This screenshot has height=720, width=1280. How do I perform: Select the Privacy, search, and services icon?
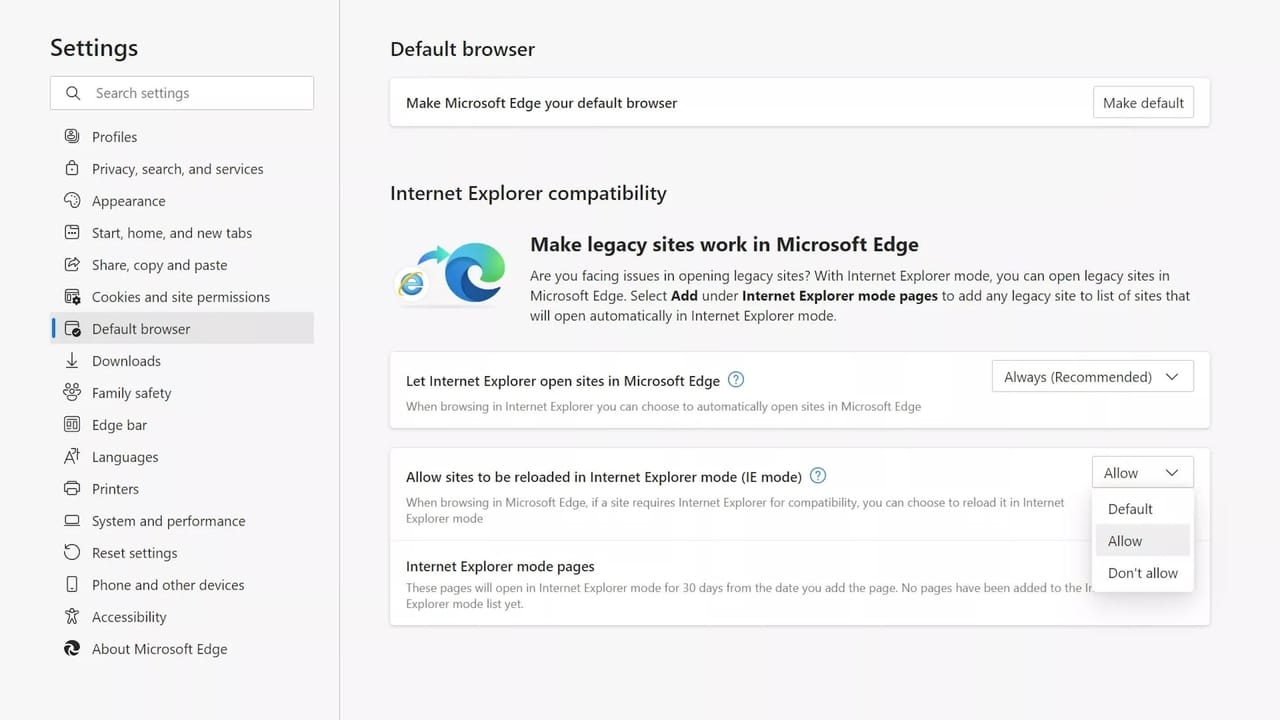[x=71, y=168]
